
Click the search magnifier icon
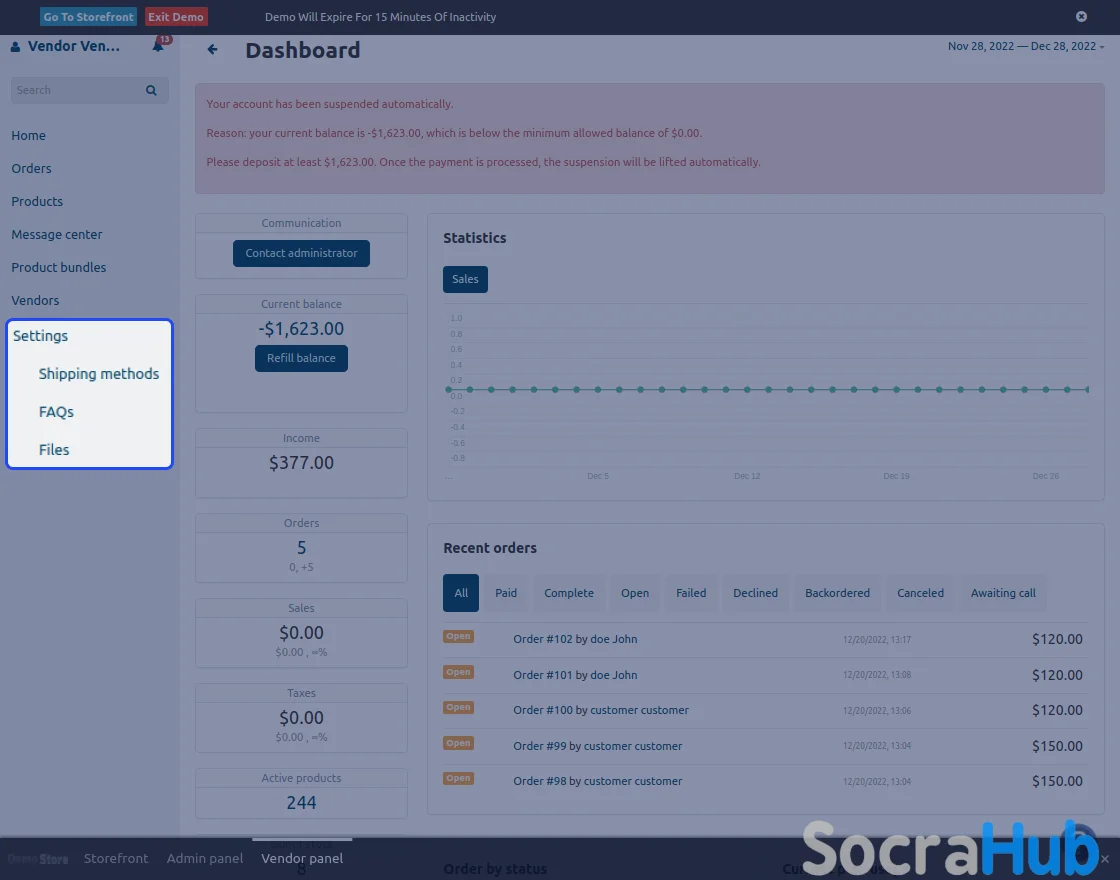click(151, 90)
